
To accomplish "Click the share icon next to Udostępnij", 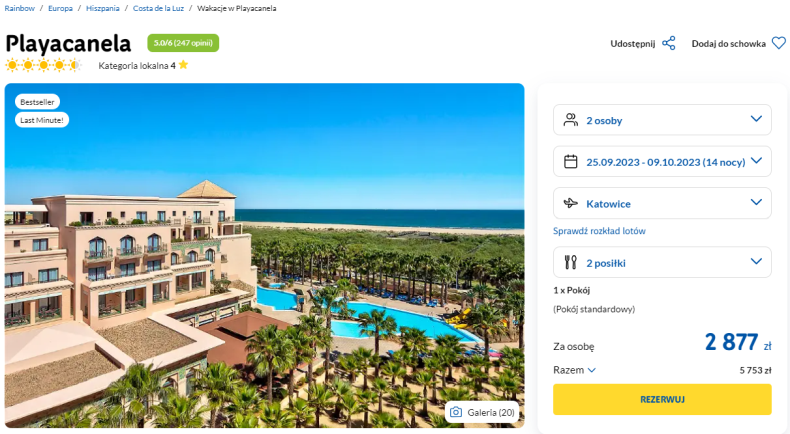I will coord(669,43).
